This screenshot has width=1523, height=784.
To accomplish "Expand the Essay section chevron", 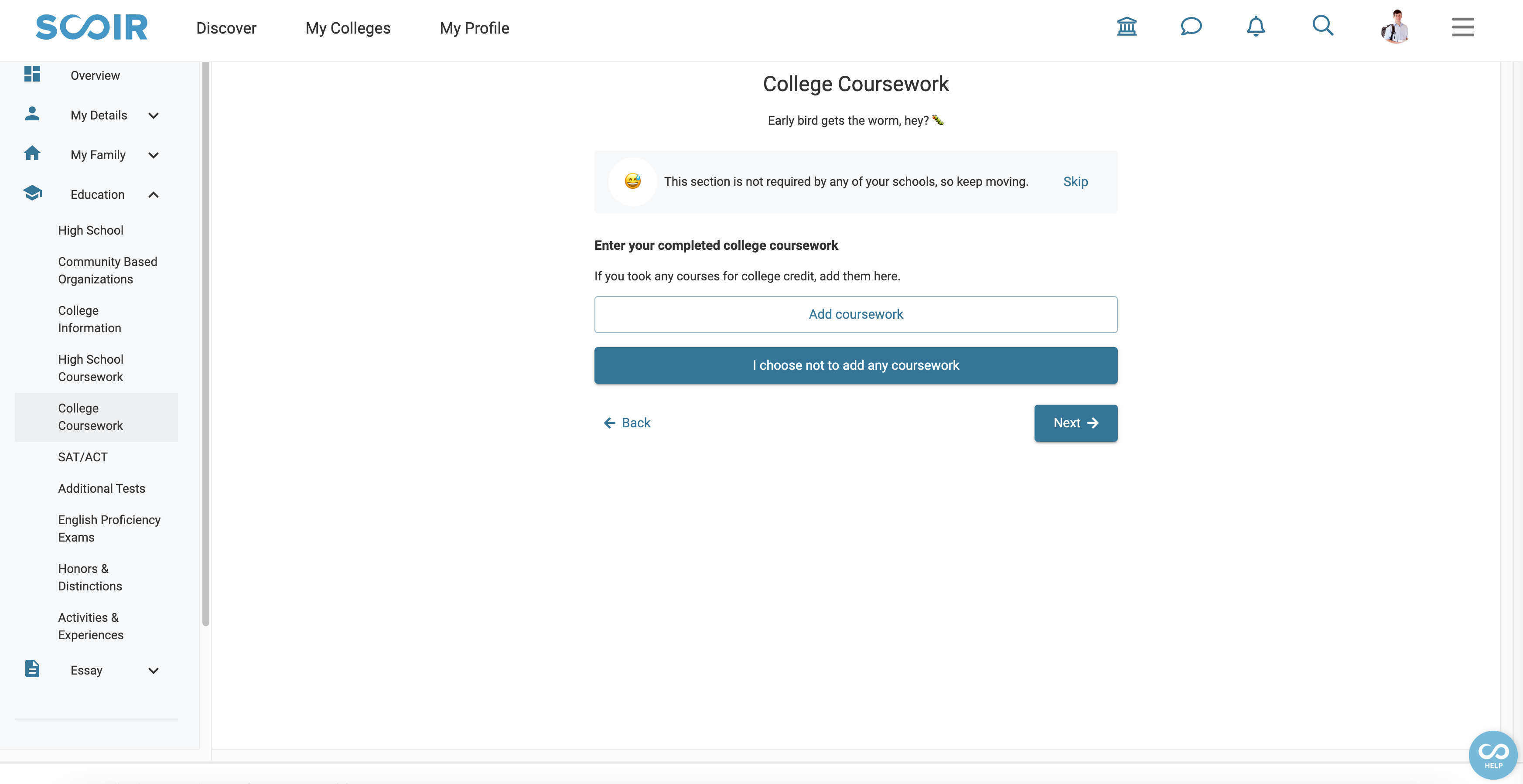I will (x=153, y=671).
